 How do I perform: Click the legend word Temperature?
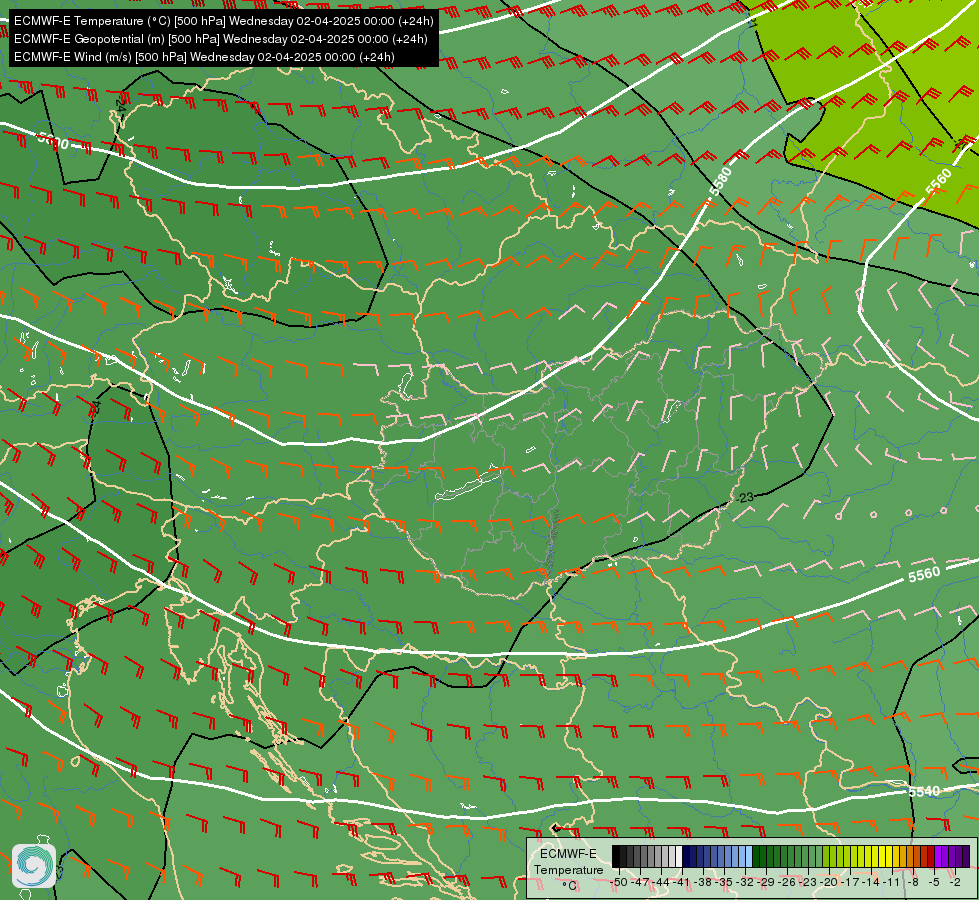[569, 870]
